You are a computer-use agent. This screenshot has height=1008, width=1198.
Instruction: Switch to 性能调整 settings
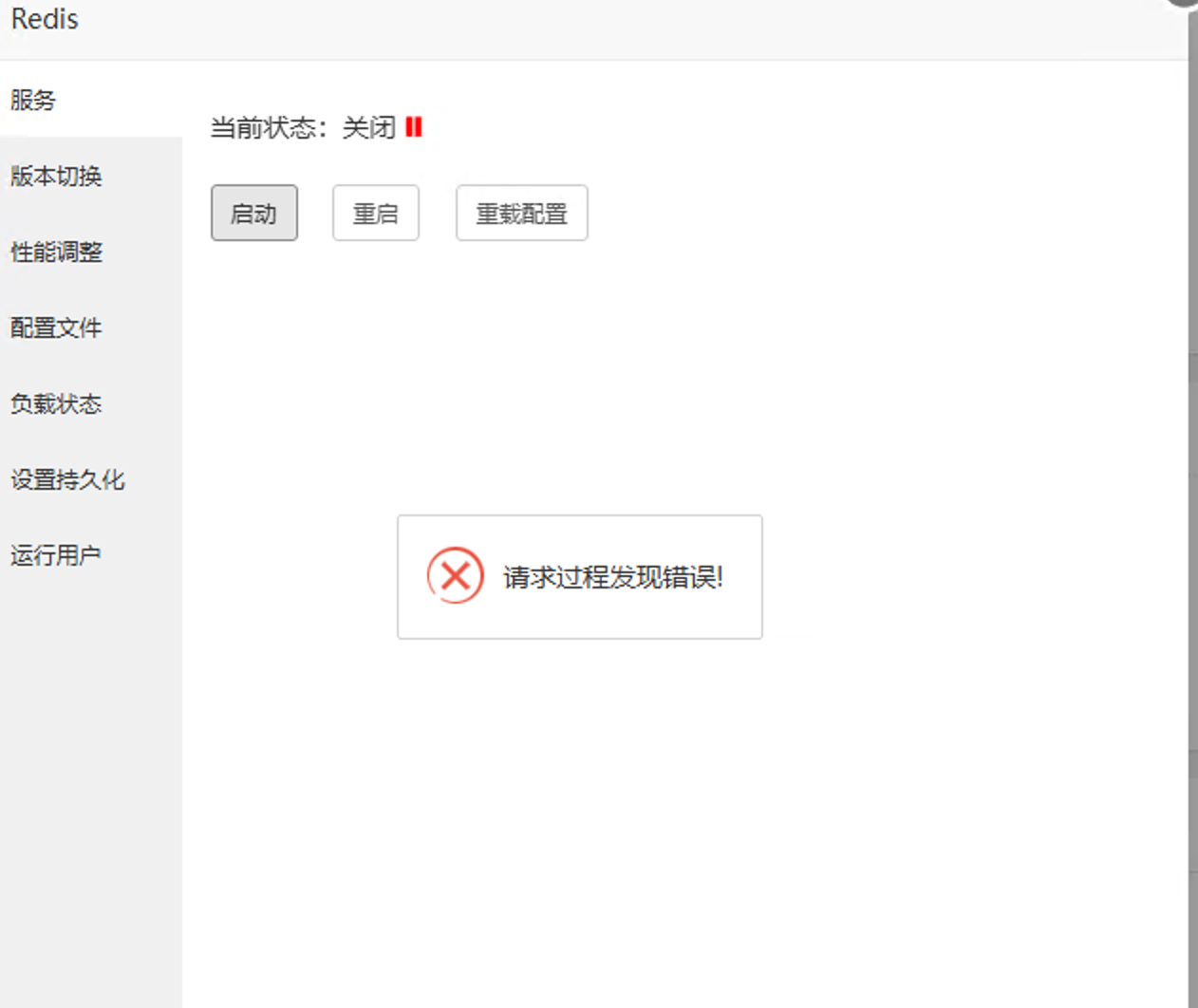click(55, 252)
